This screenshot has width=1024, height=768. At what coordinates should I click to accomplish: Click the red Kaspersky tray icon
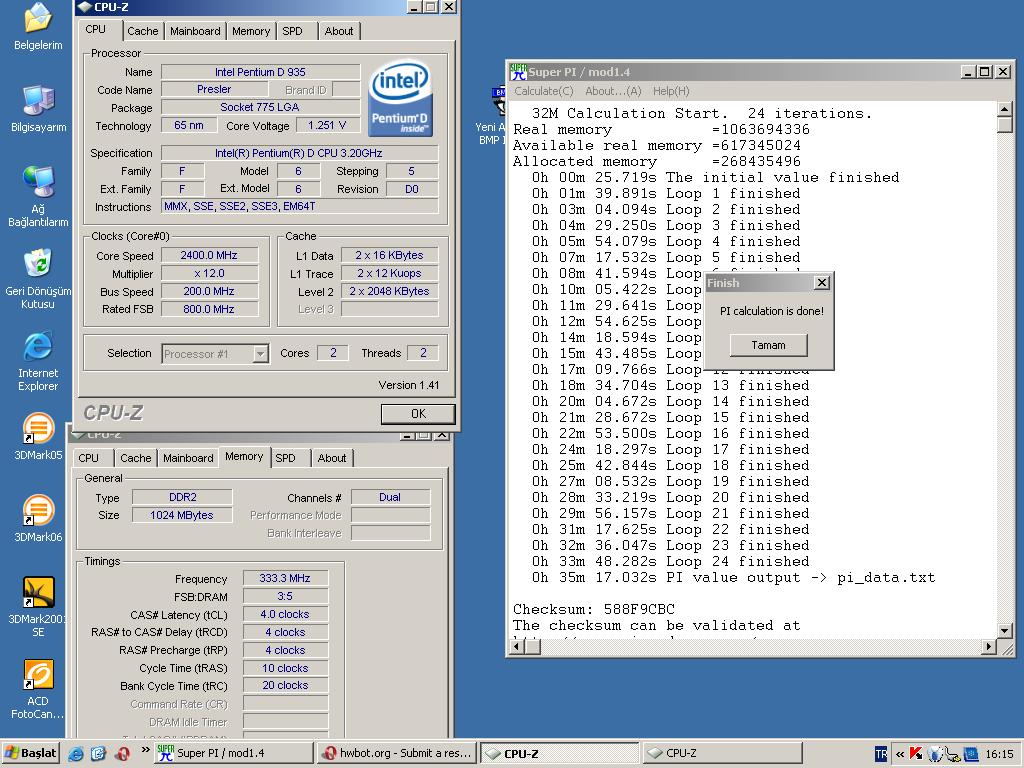[x=916, y=754]
